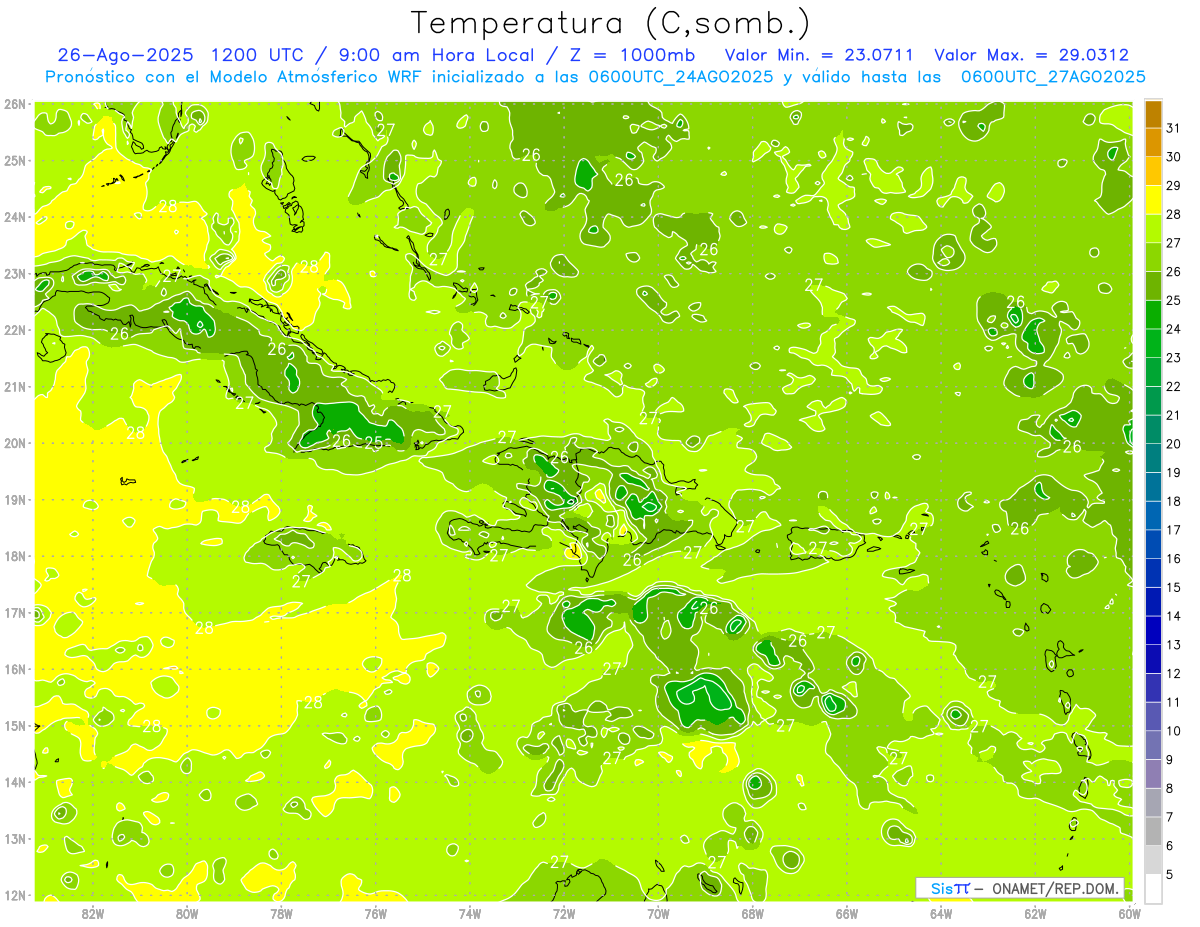Click the light grey legend swatch between 5 and 6
Viewport: 1200px width, 927px height.
pos(1153,859)
